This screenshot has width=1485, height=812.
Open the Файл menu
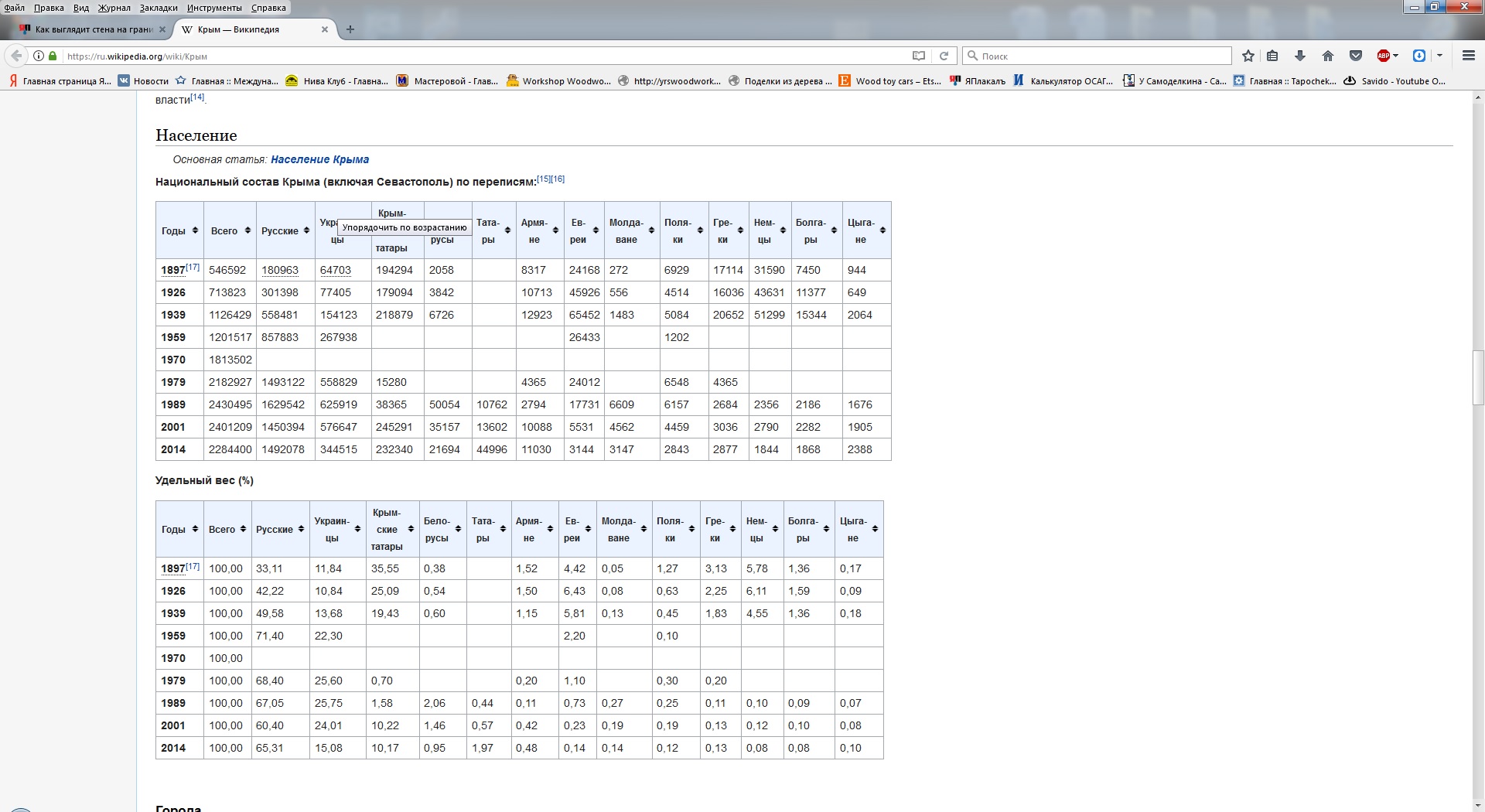coord(14,8)
